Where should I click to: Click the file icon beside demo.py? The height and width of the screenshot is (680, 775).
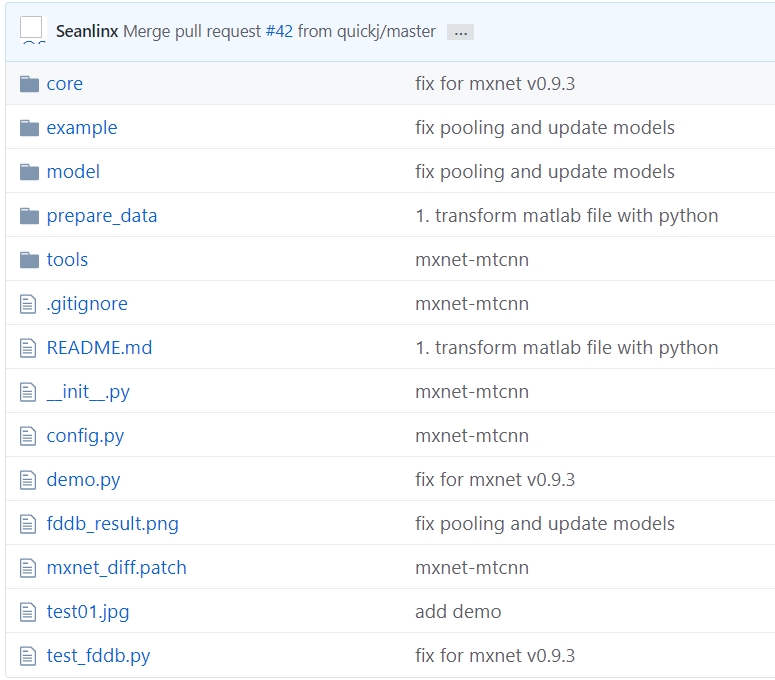coord(28,480)
